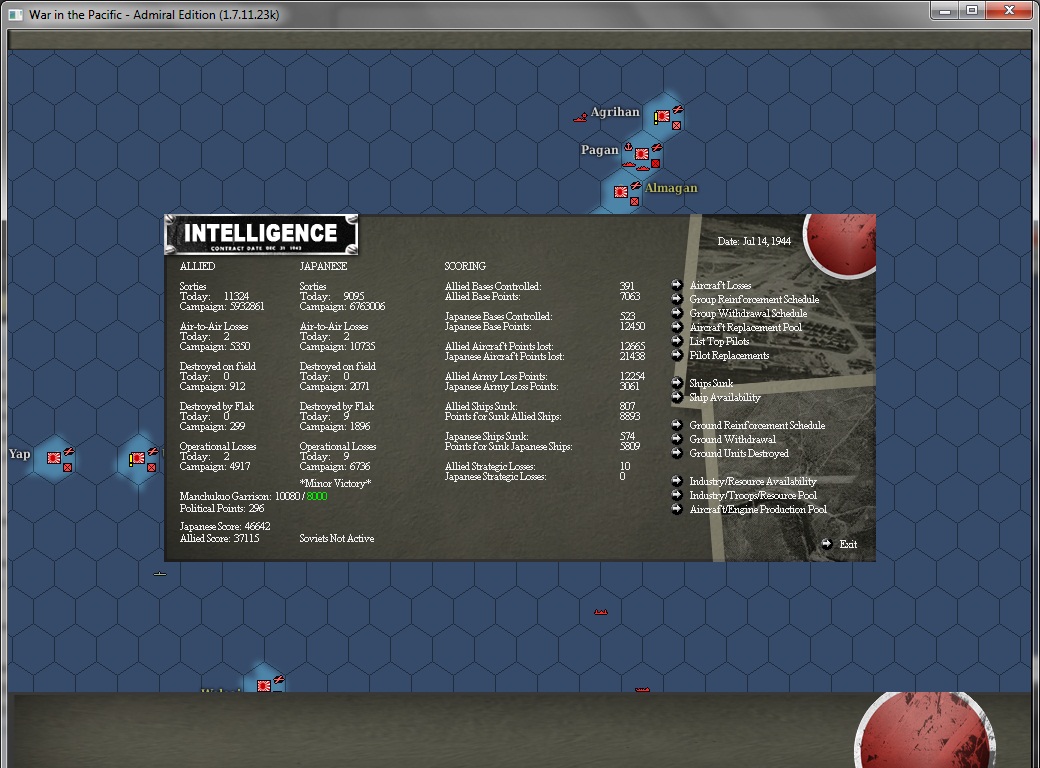
Task: Click Soviets Not Active text
Action: (x=337, y=538)
